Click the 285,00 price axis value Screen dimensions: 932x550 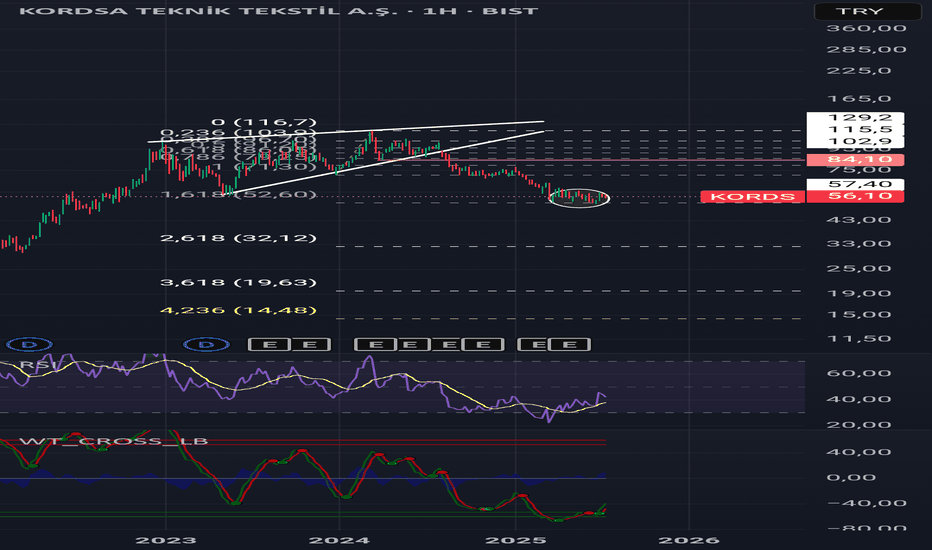click(x=867, y=49)
